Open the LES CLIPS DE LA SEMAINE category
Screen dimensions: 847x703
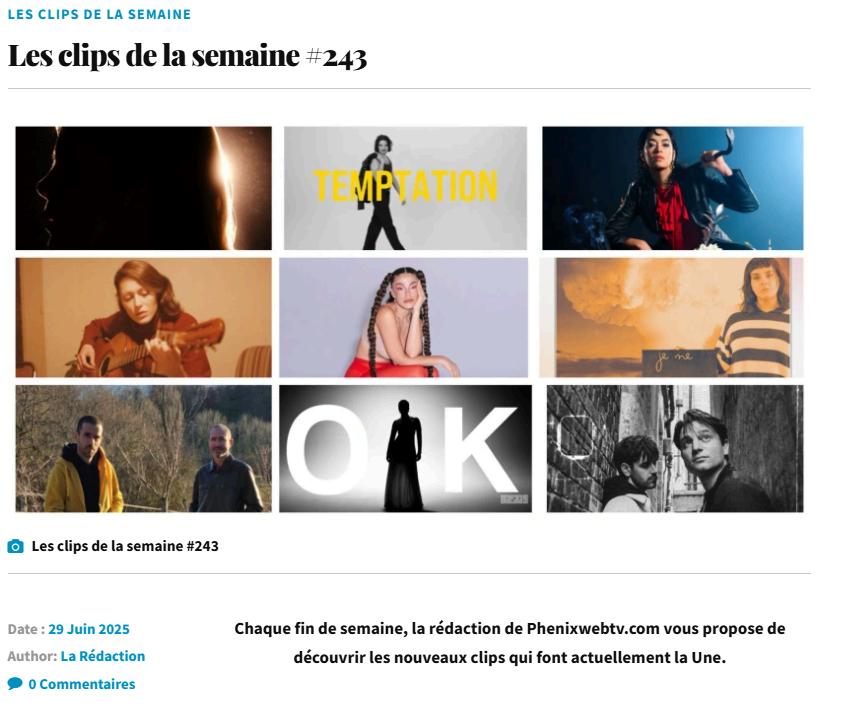point(99,14)
